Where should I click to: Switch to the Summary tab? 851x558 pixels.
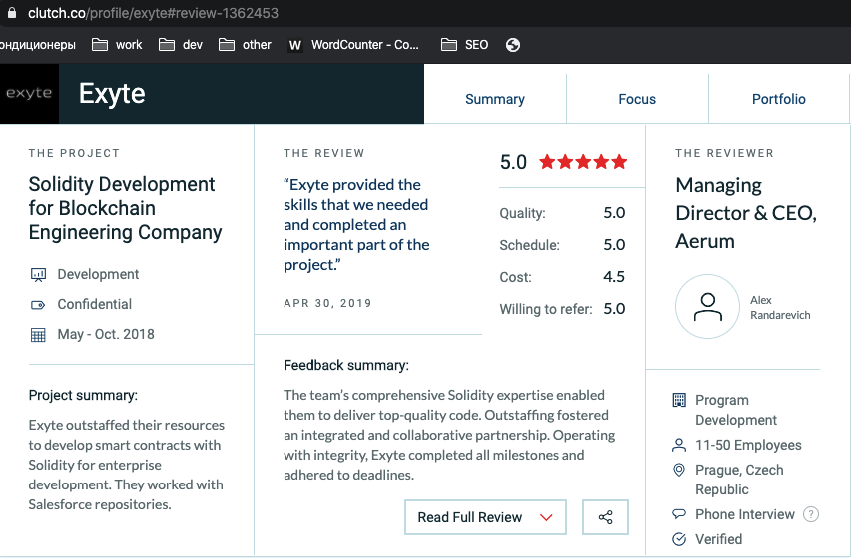(x=495, y=99)
